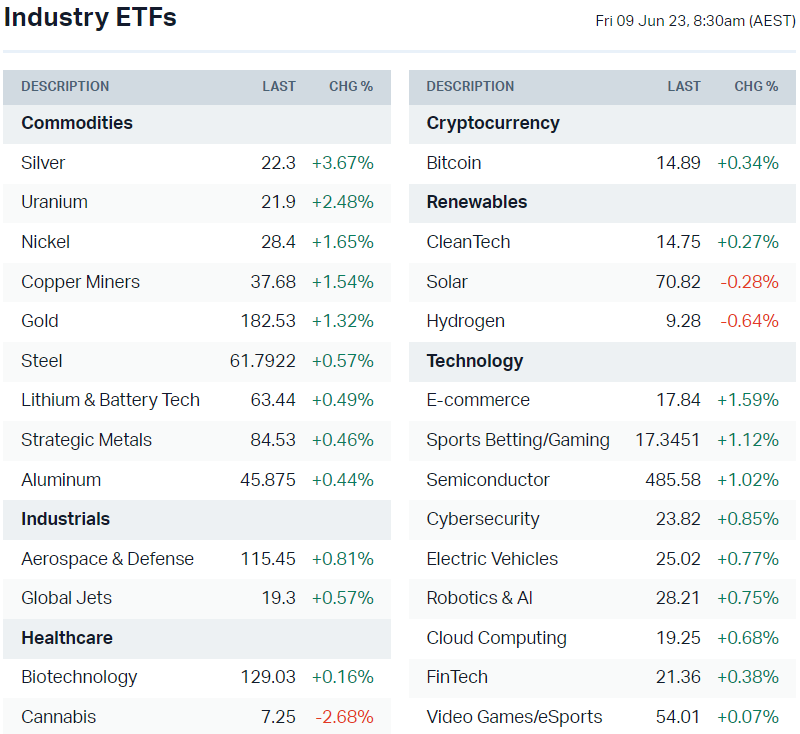The width and height of the screenshot is (800, 734).
Task: Click the Renewables section header
Action: point(476,202)
